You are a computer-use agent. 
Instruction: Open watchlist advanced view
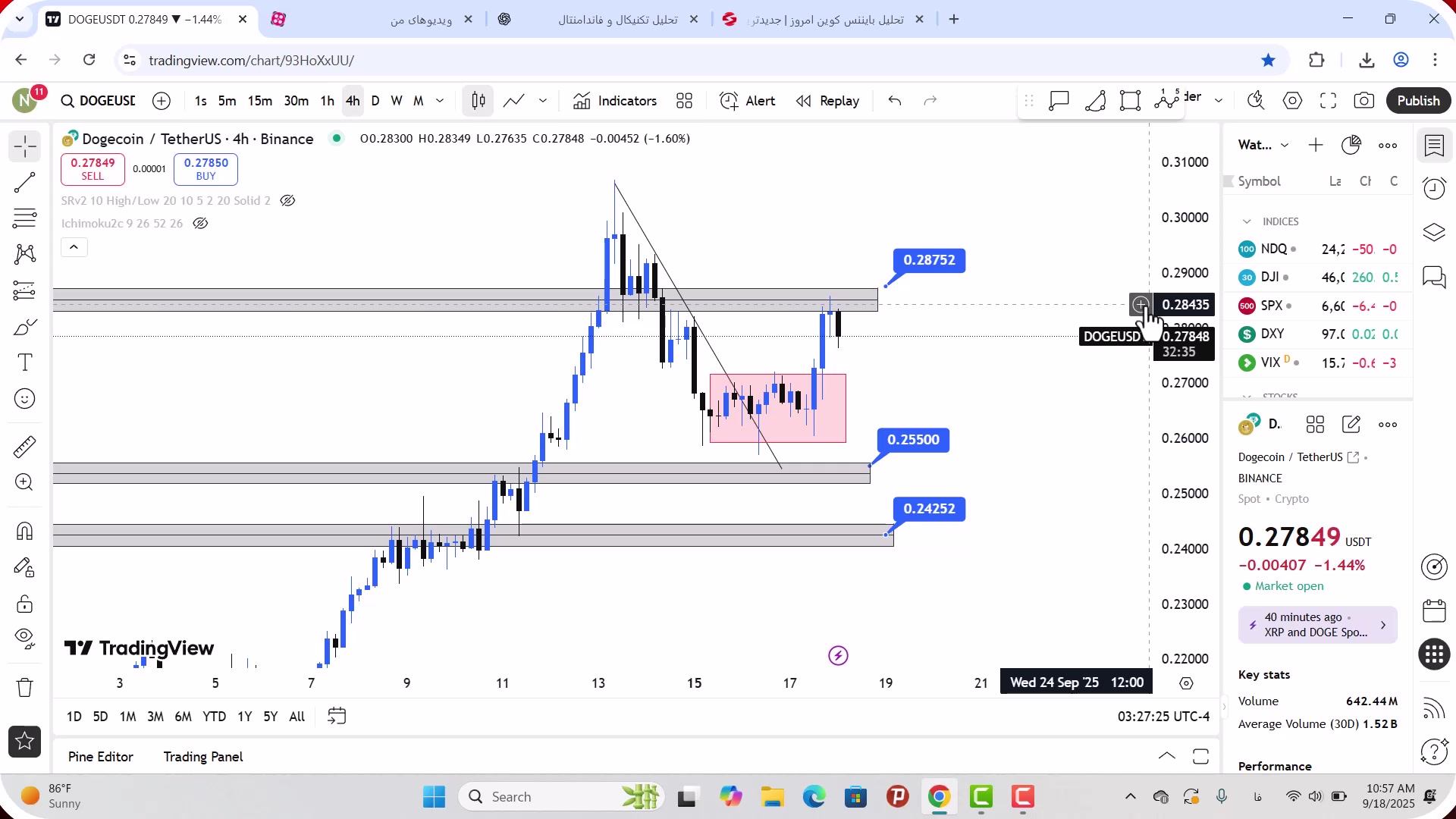[x=1351, y=145]
